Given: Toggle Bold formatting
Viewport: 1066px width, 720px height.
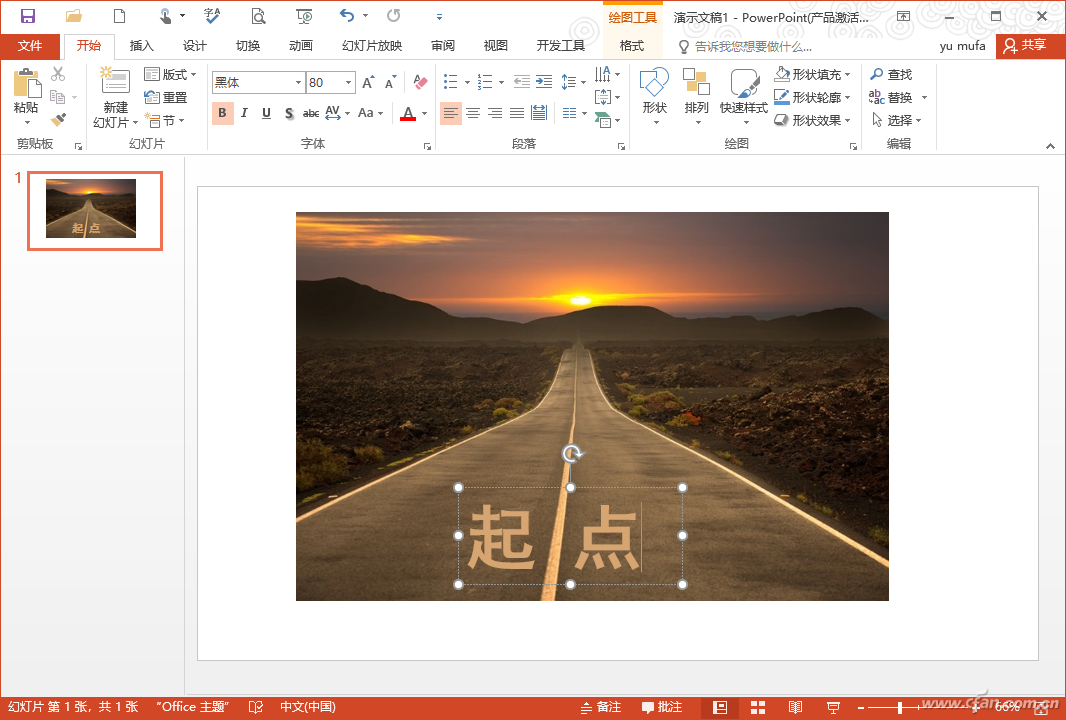Looking at the screenshot, I should click(x=222, y=113).
